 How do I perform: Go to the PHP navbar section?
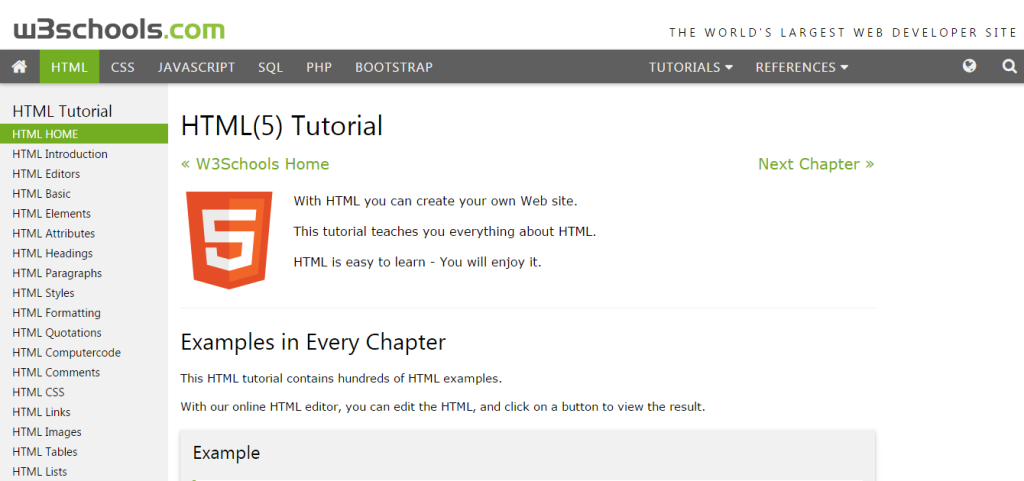pyautogui.click(x=319, y=67)
